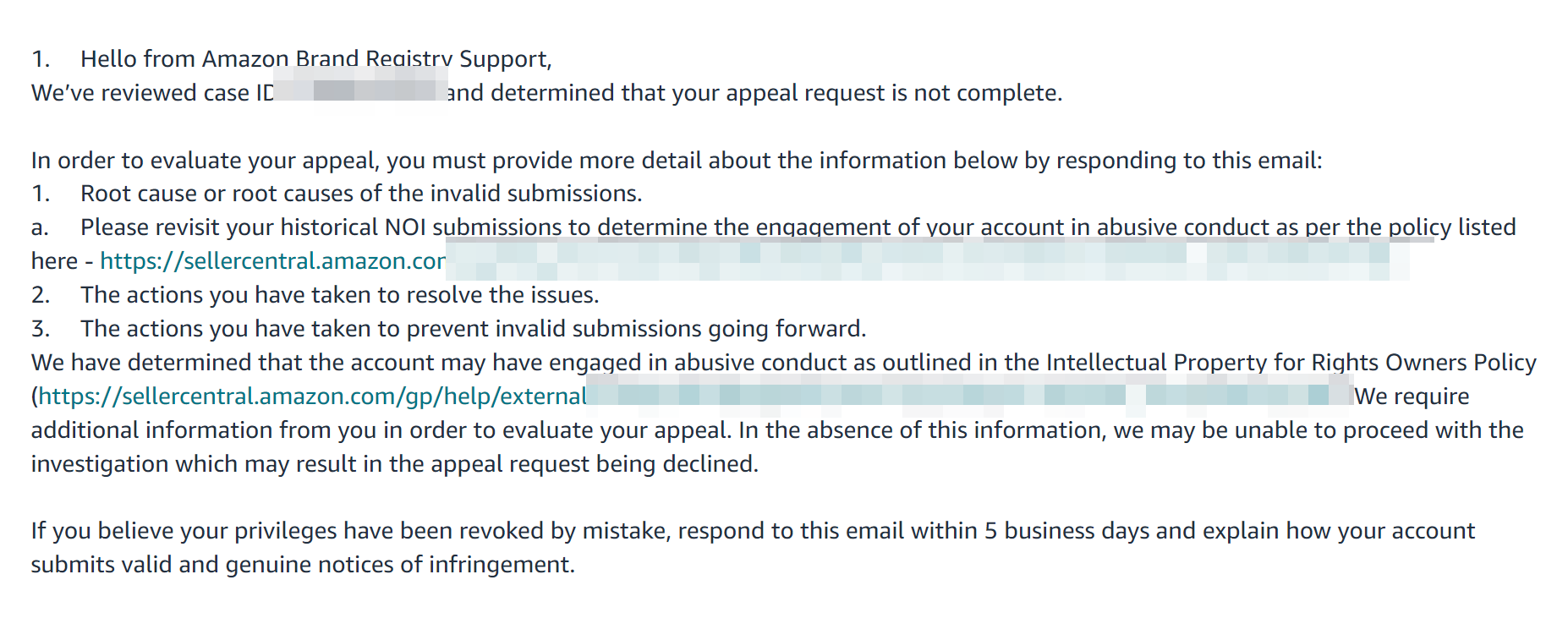Click "The actions you have taken to resolve" item
Viewport: 1568px width, 629px height.
[339, 295]
